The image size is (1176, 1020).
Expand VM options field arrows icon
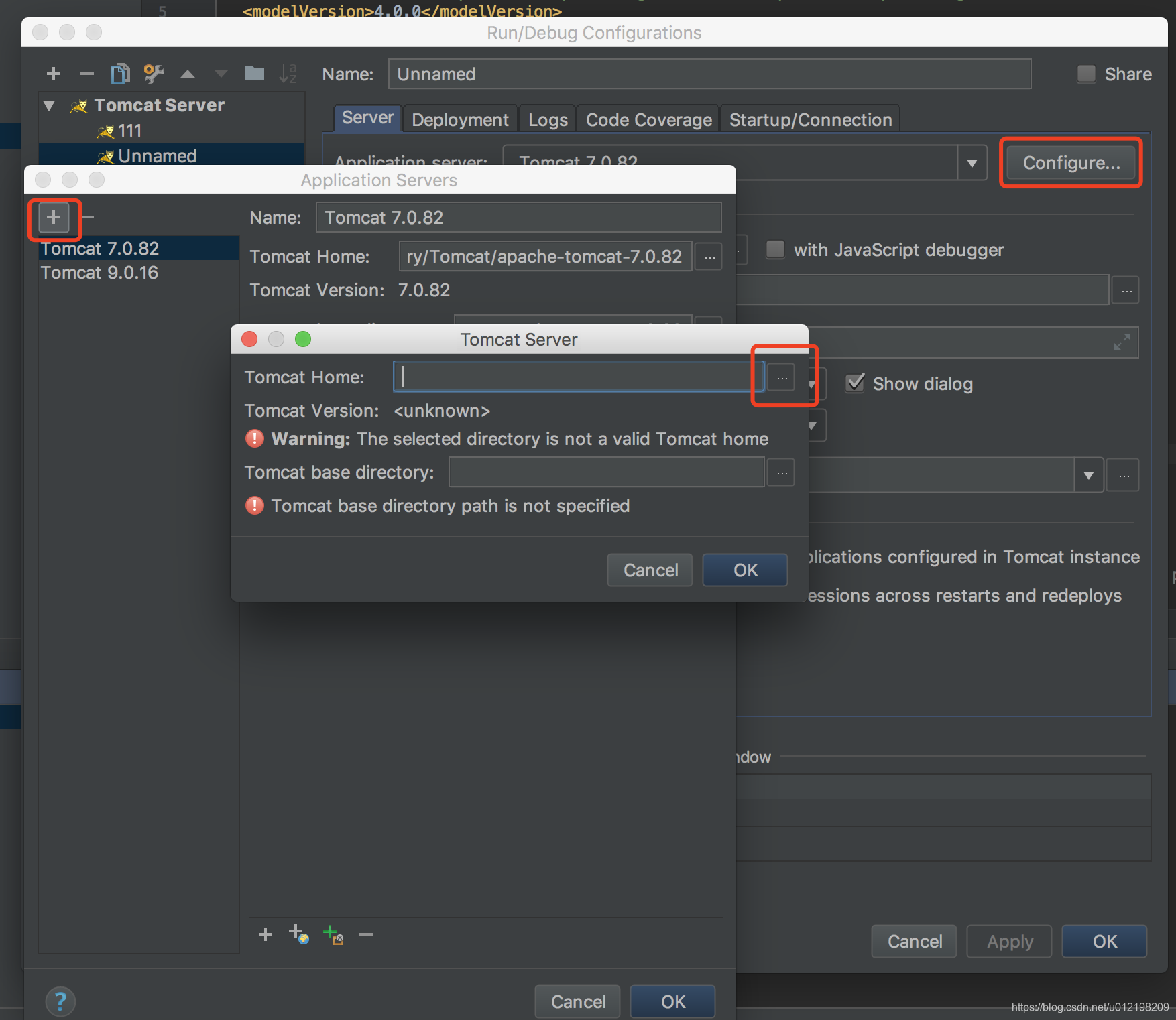(x=1122, y=342)
